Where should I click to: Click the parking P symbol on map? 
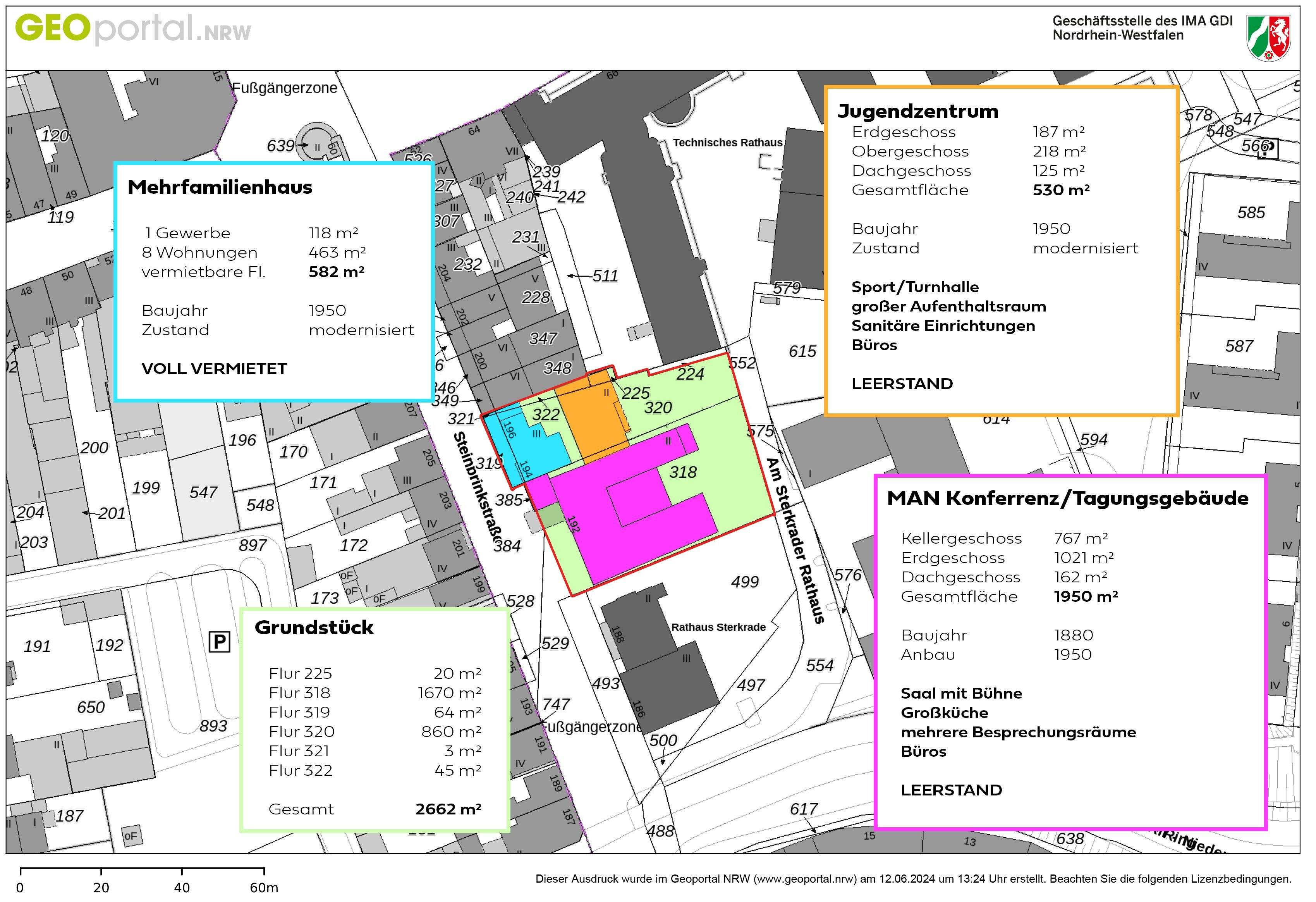click(219, 642)
